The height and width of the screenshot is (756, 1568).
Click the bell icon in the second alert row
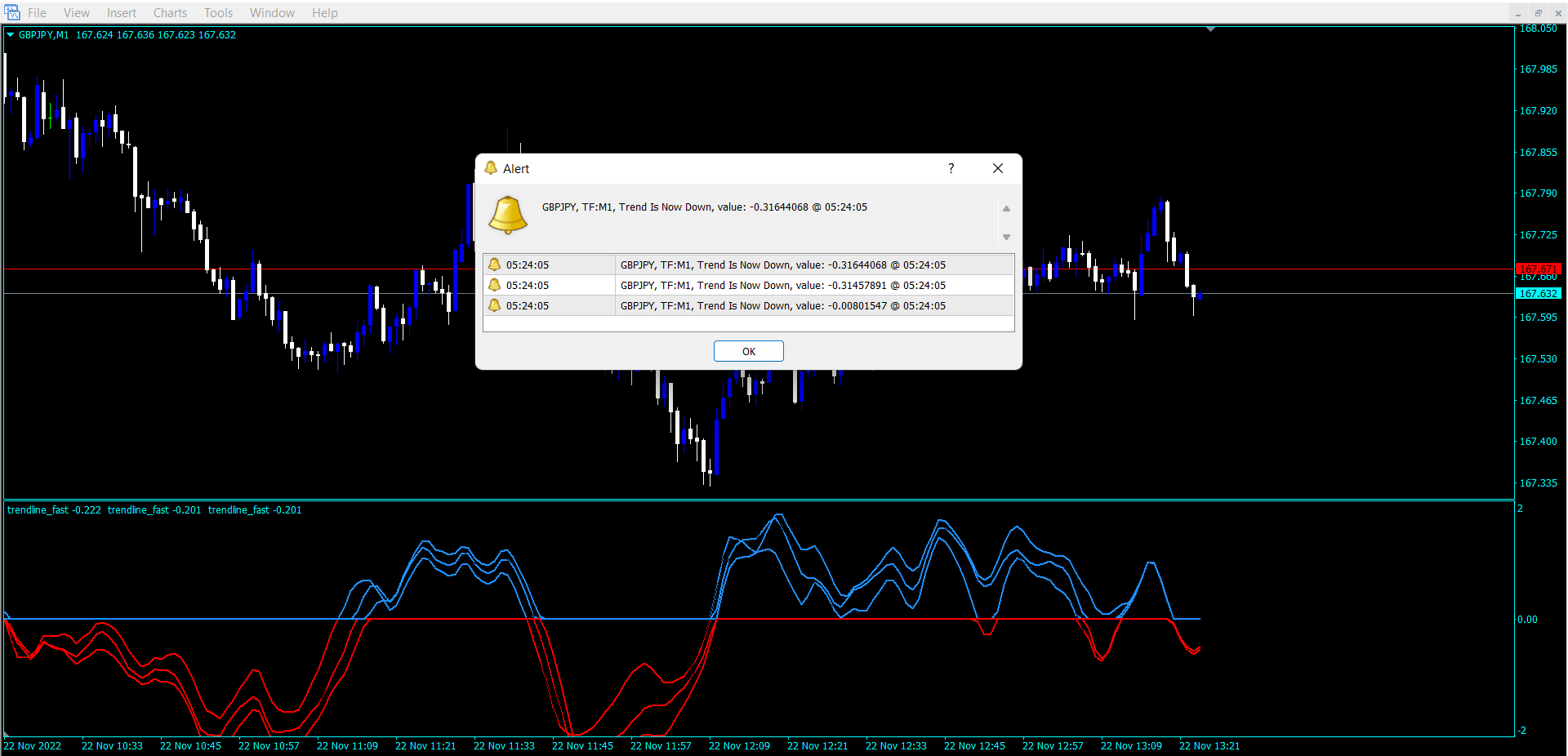(x=494, y=285)
